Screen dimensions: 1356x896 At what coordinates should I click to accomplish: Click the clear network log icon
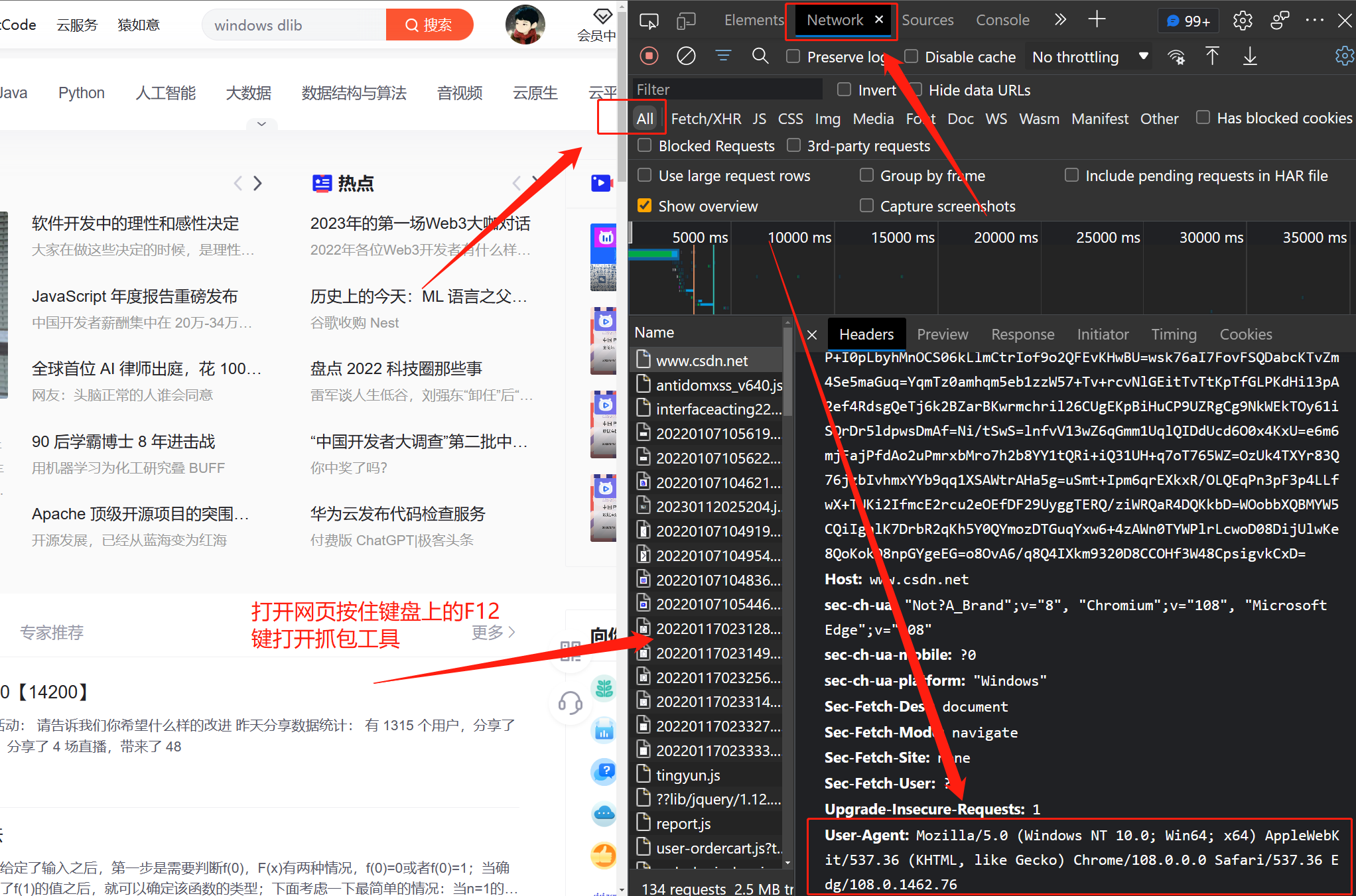click(x=686, y=56)
